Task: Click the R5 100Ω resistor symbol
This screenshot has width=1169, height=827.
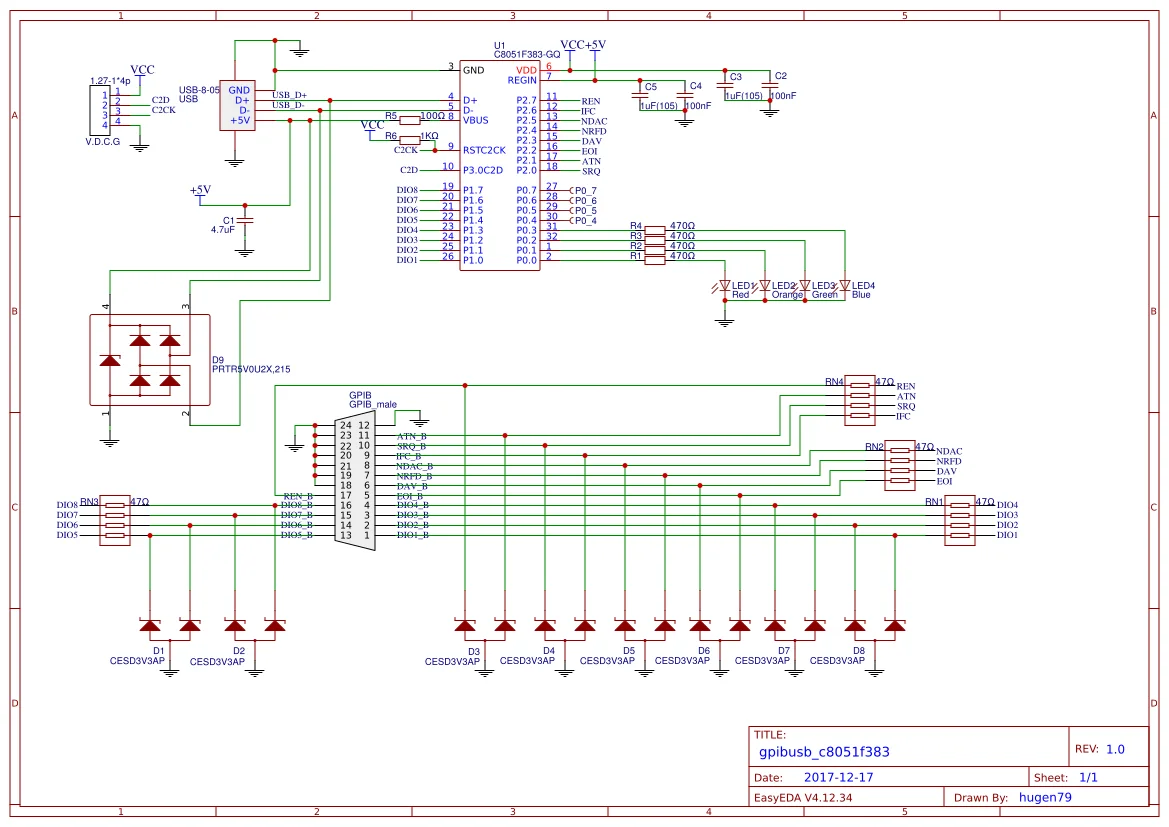Action: 410,120
